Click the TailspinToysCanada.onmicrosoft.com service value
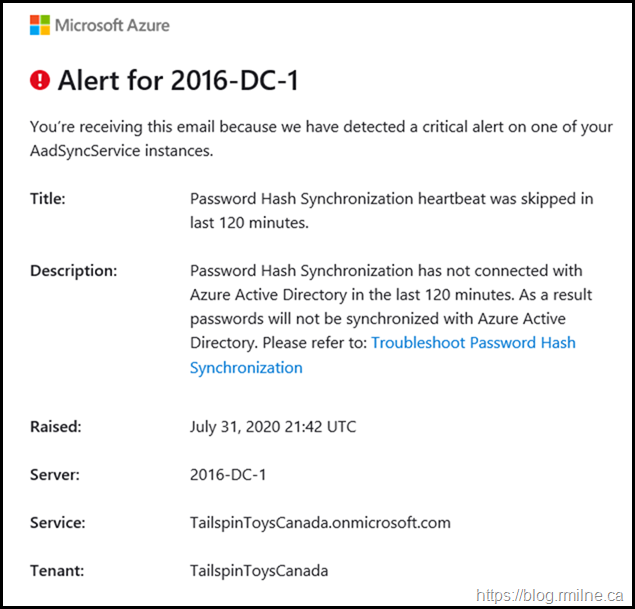The image size is (635, 609). [320, 523]
